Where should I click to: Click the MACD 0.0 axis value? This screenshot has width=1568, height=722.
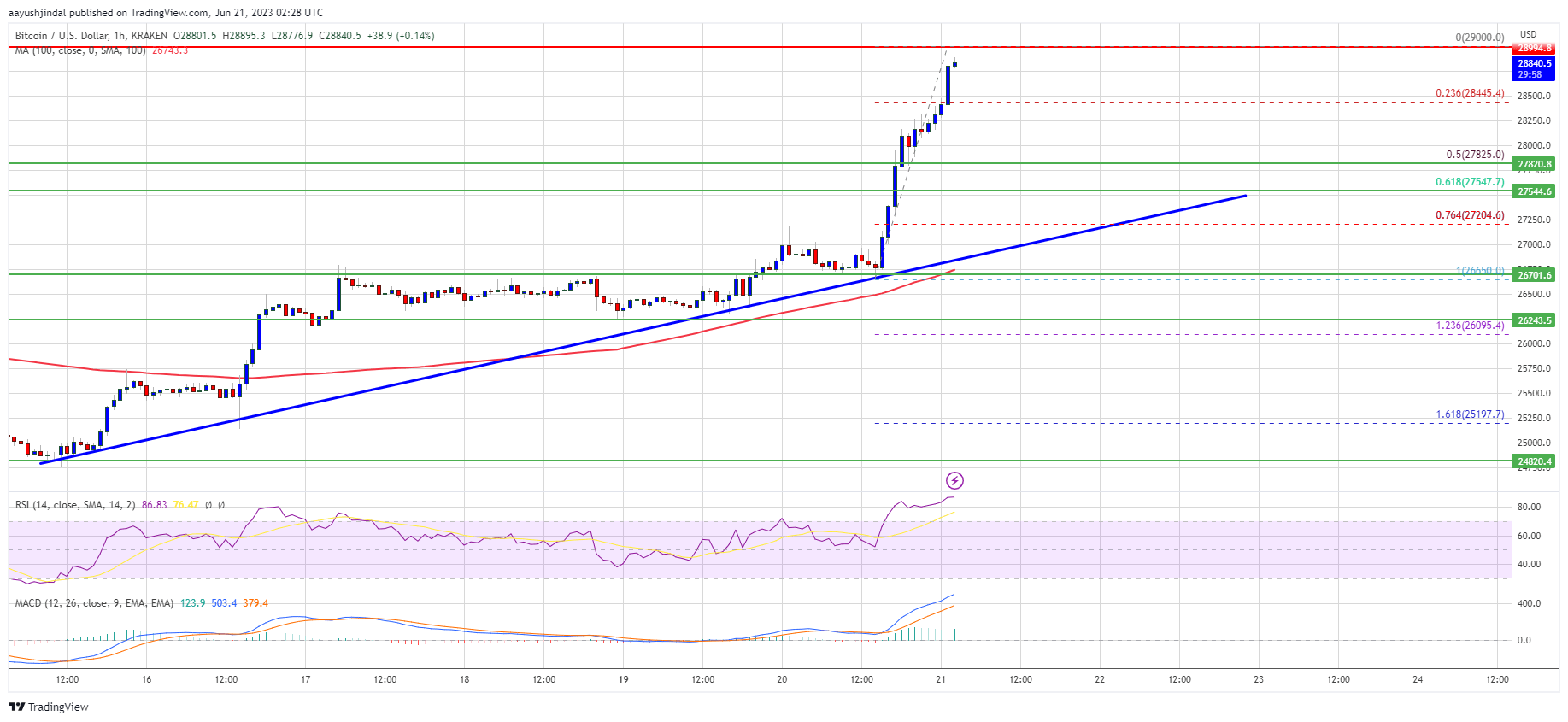click(1524, 641)
